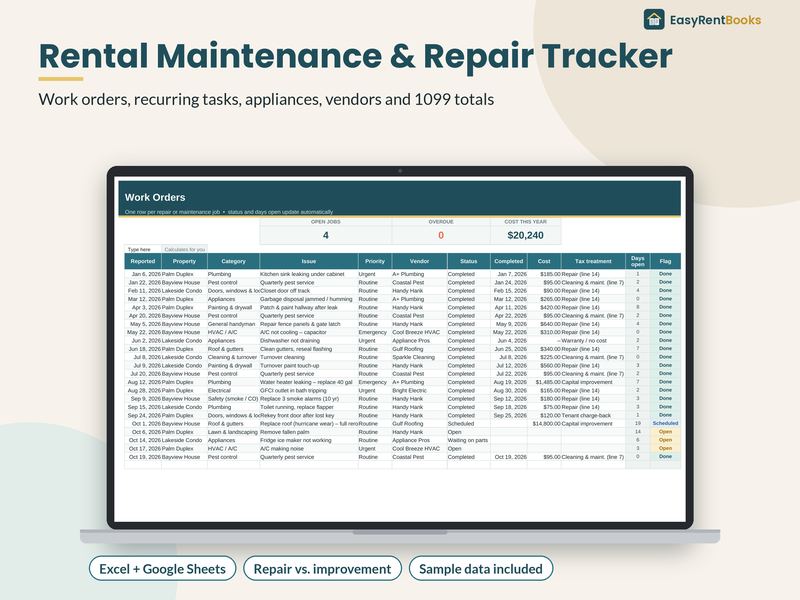Click the Replace roof (hurricane wear) cell
This screenshot has width=800, height=600.
309,424
